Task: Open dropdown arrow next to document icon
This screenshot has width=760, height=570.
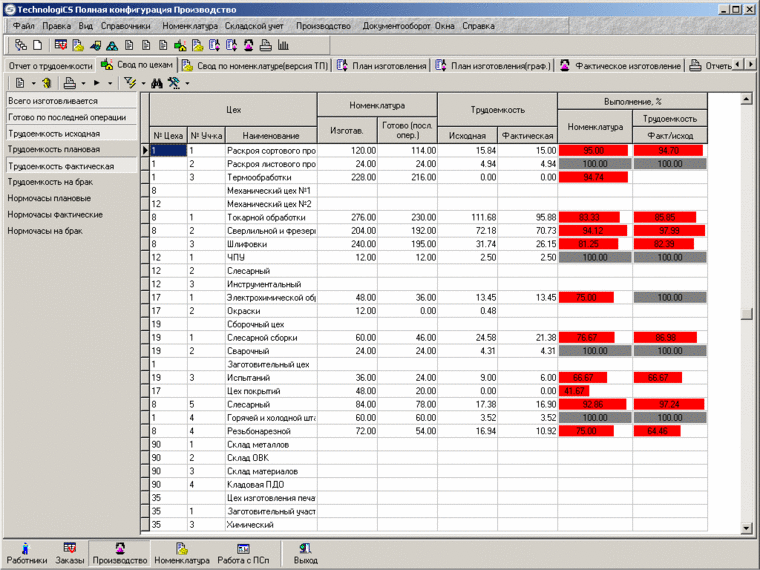Action: [33, 83]
